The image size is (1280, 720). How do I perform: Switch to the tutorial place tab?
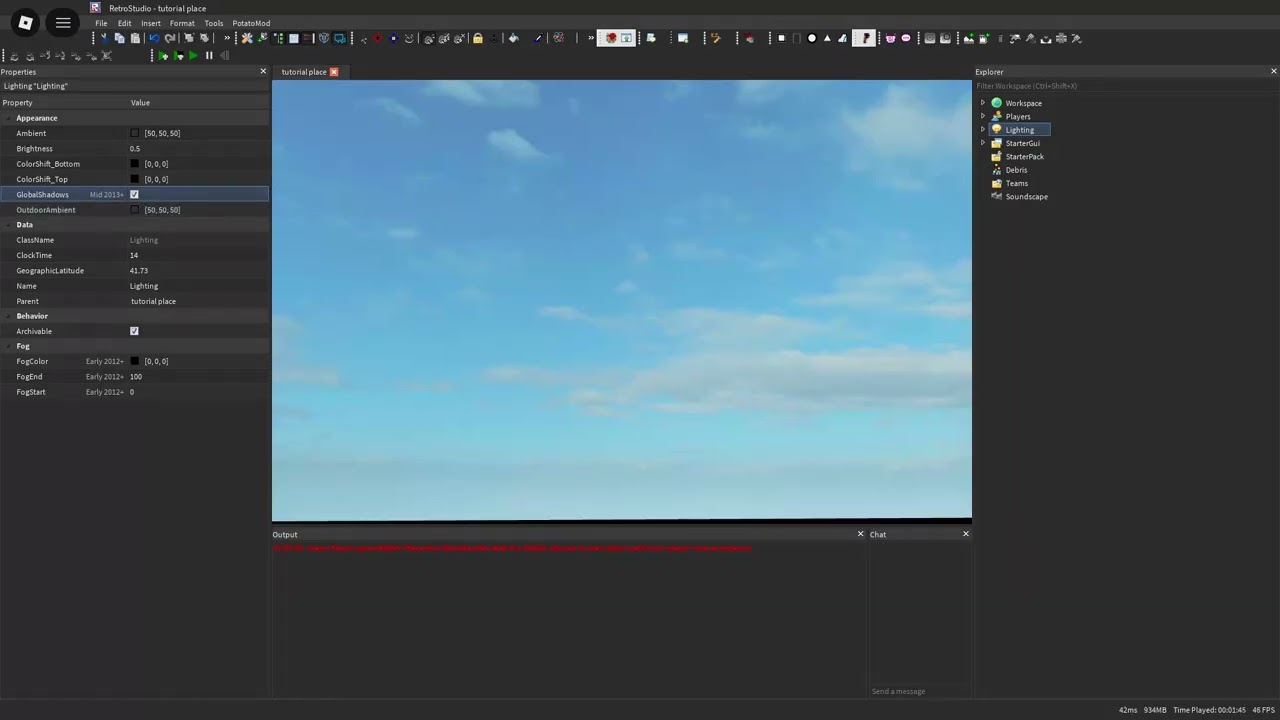click(304, 72)
